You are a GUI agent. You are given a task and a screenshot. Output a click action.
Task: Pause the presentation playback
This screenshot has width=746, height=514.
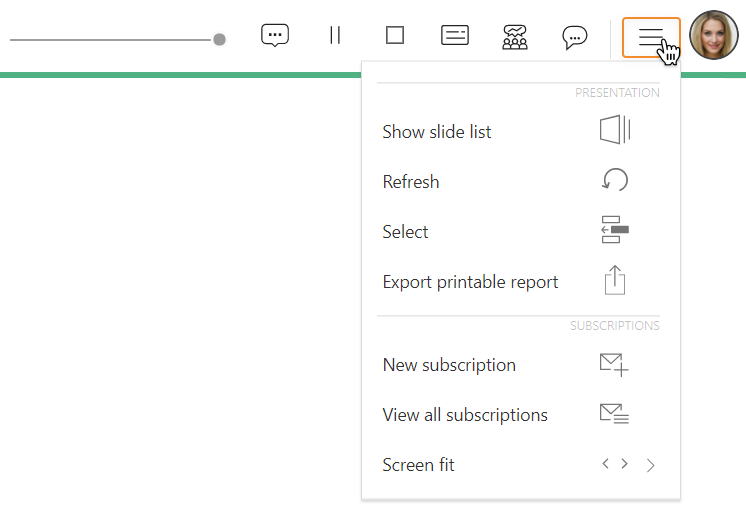click(x=335, y=36)
